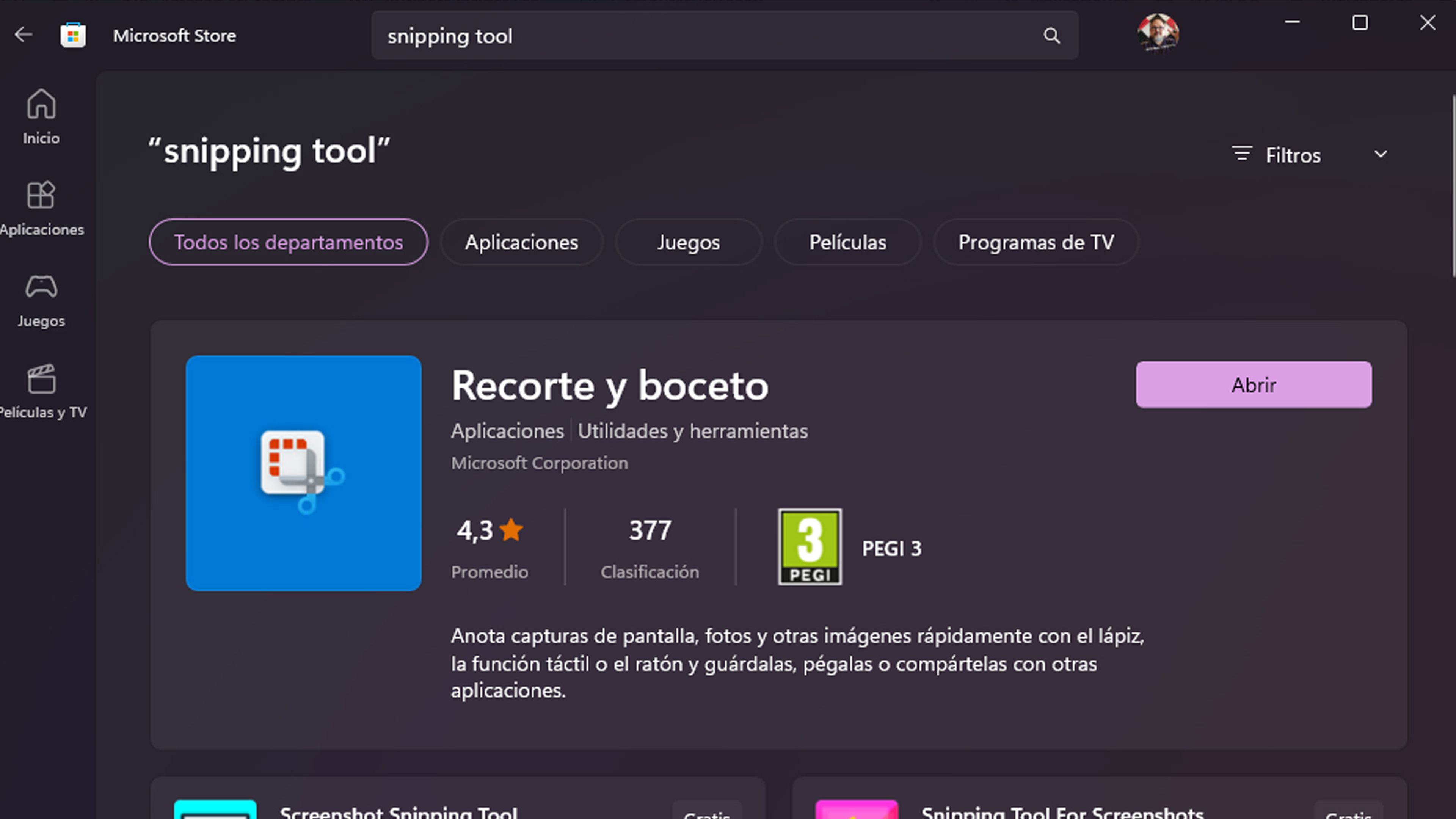
Task: Select Todos los departamentos filter
Action: coord(288,242)
